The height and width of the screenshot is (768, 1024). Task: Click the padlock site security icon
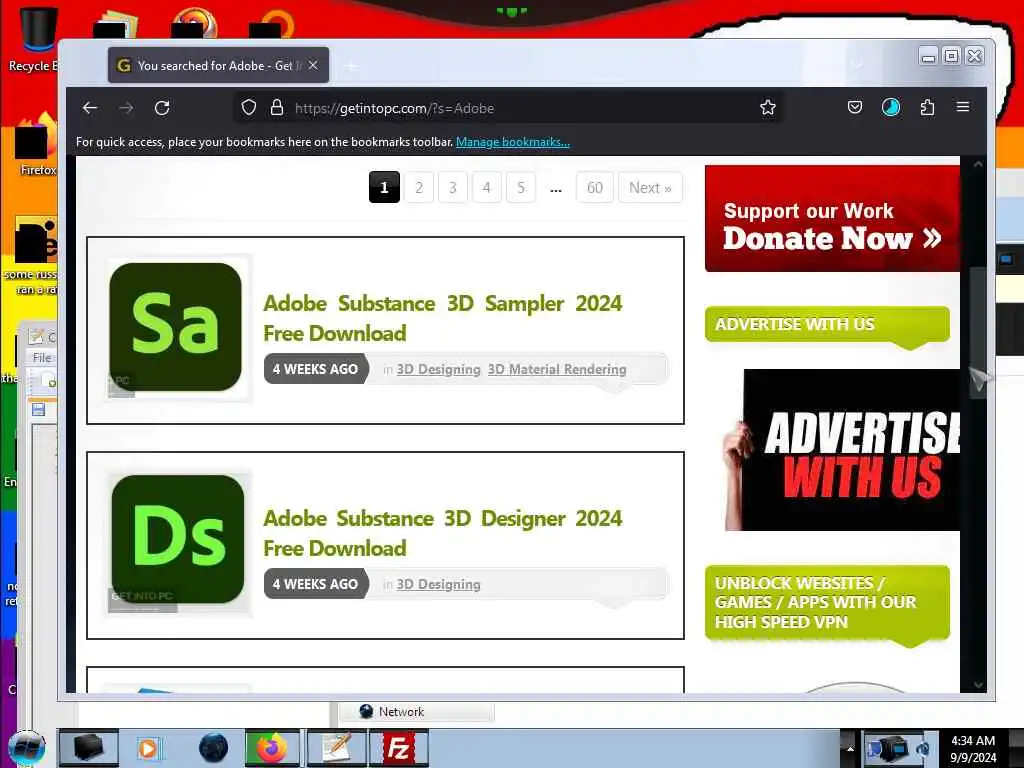click(x=277, y=108)
